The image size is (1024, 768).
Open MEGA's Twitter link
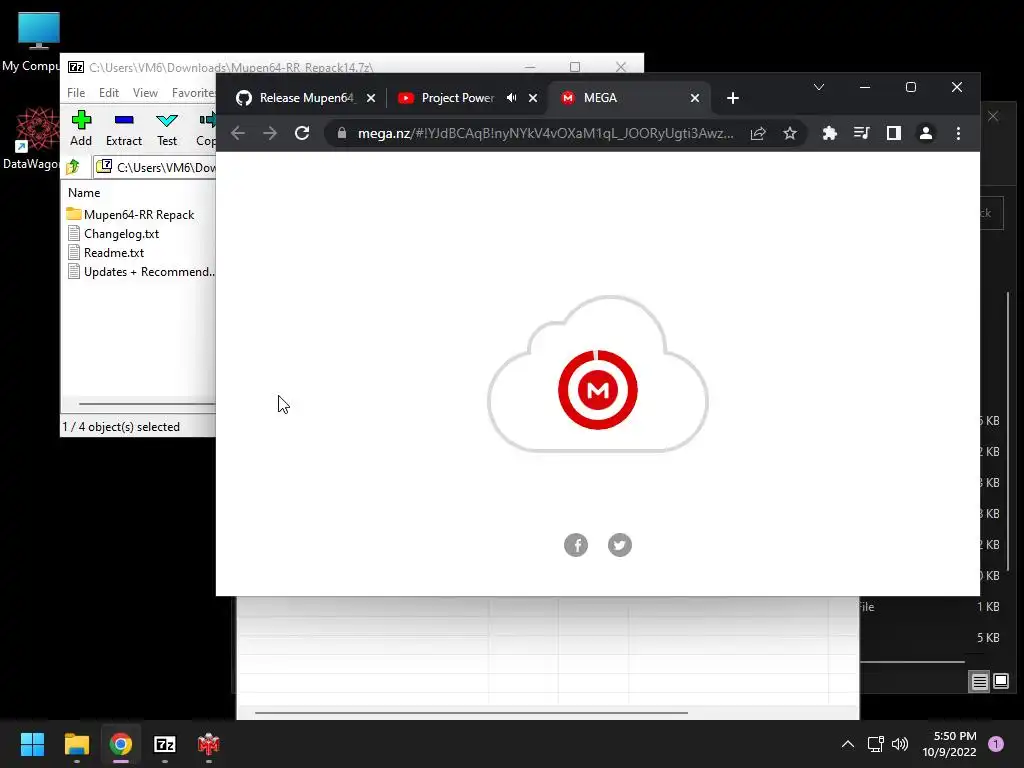620,545
